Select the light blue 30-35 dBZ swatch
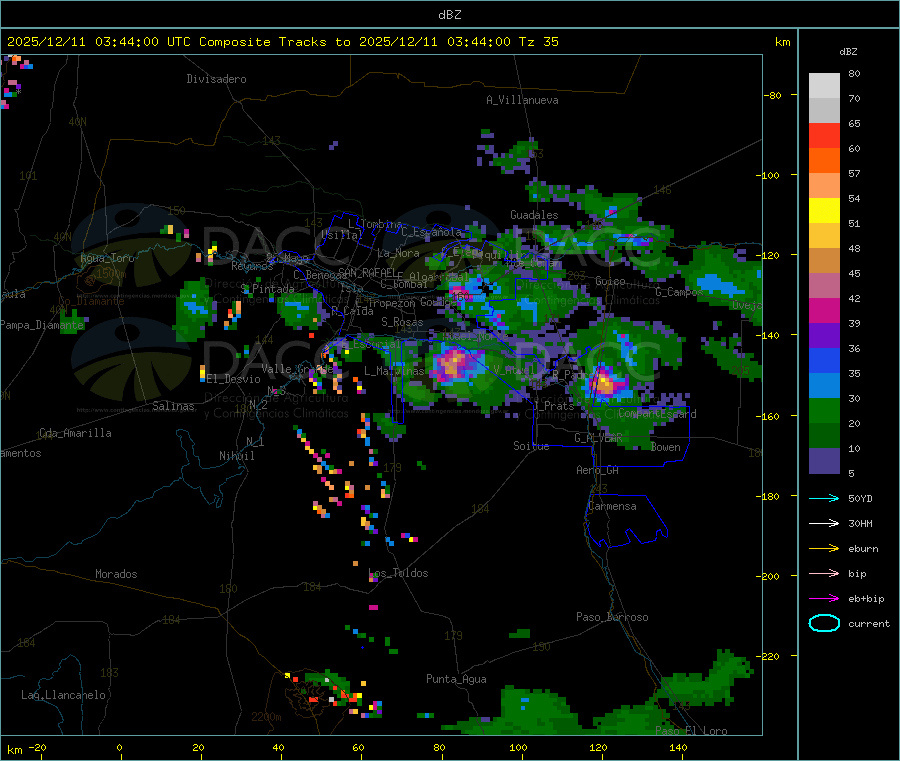 point(824,386)
